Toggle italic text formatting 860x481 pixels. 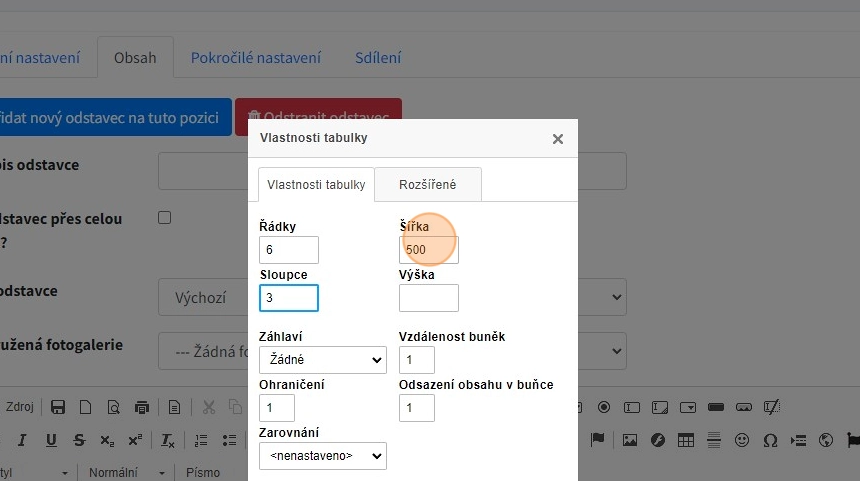pyautogui.click(x=22, y=440)
